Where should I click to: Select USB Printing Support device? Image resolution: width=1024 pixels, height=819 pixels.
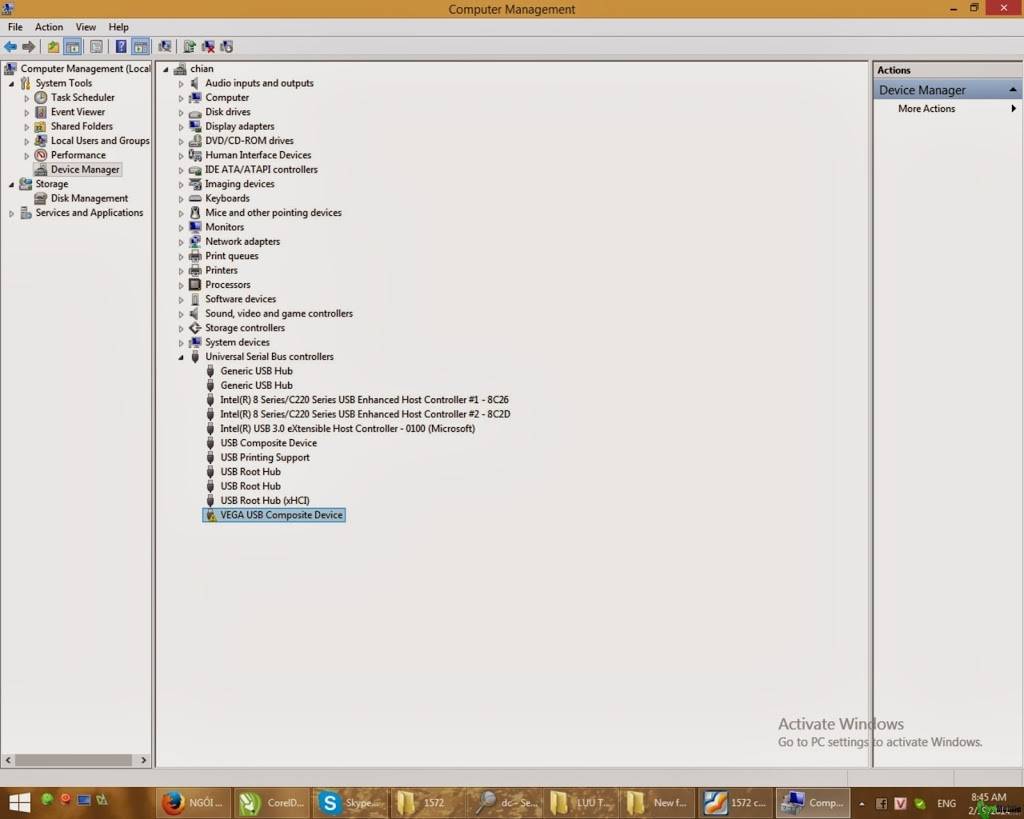click(264, 457)
